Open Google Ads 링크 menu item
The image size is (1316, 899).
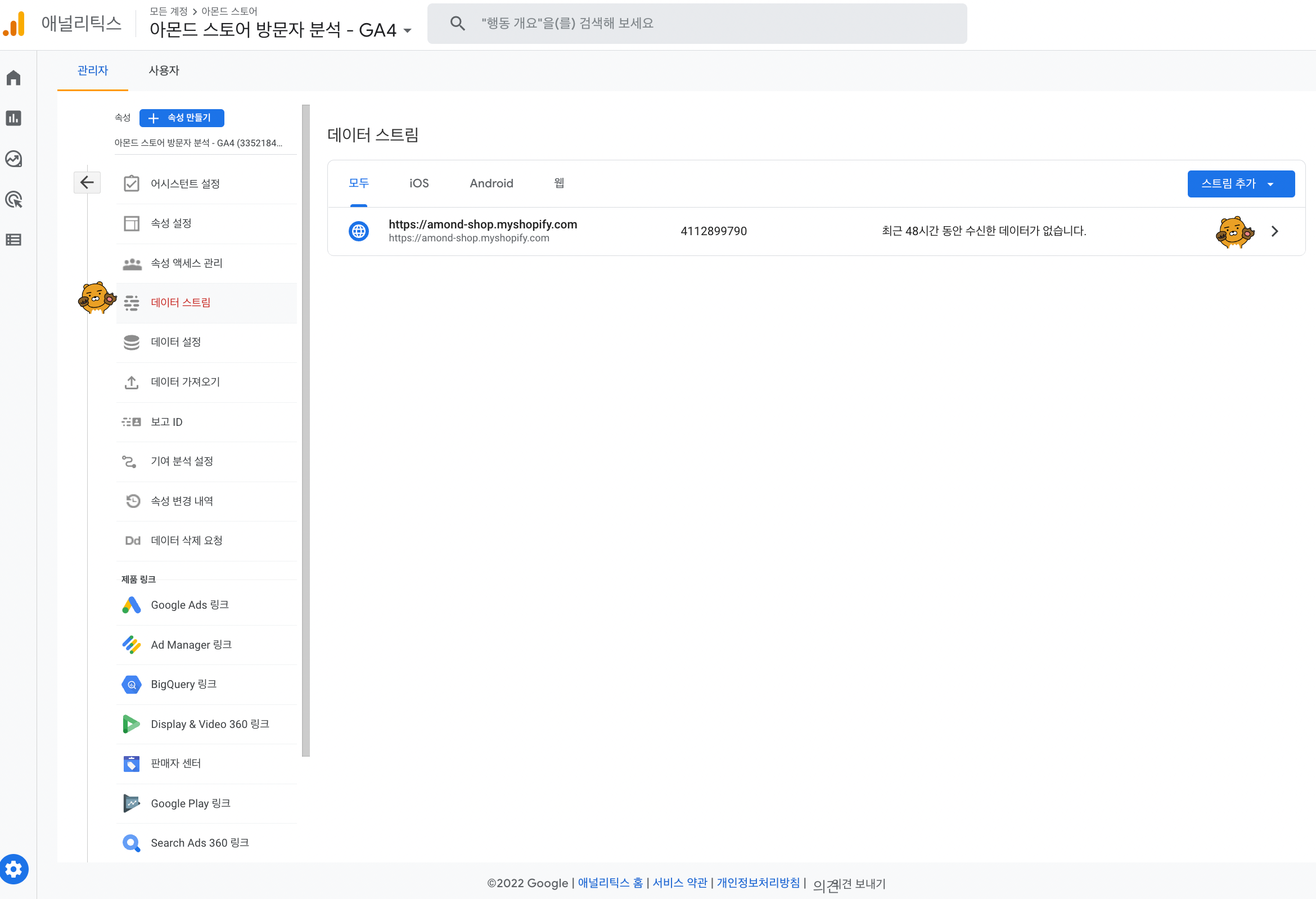[x=189, y=605]
